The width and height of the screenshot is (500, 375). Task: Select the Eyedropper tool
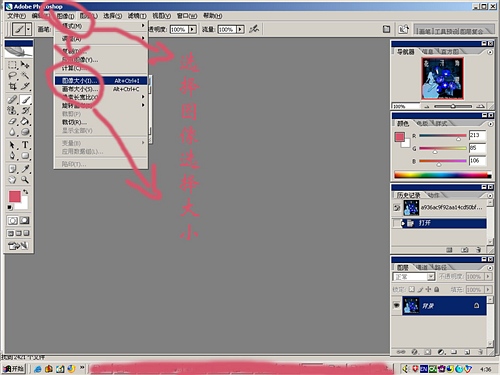point(25,168)
